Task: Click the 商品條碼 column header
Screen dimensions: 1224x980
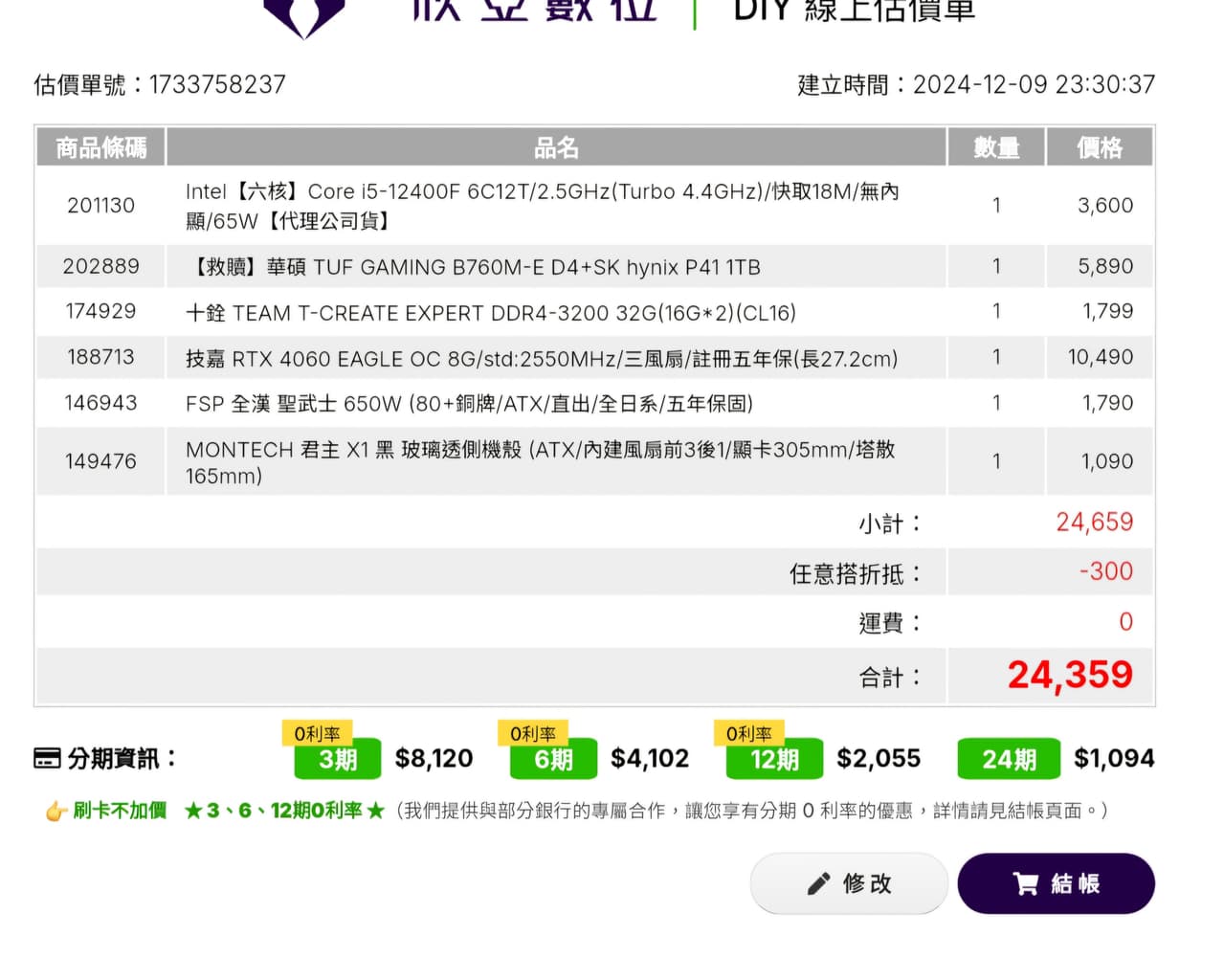Action: [100, 147]
